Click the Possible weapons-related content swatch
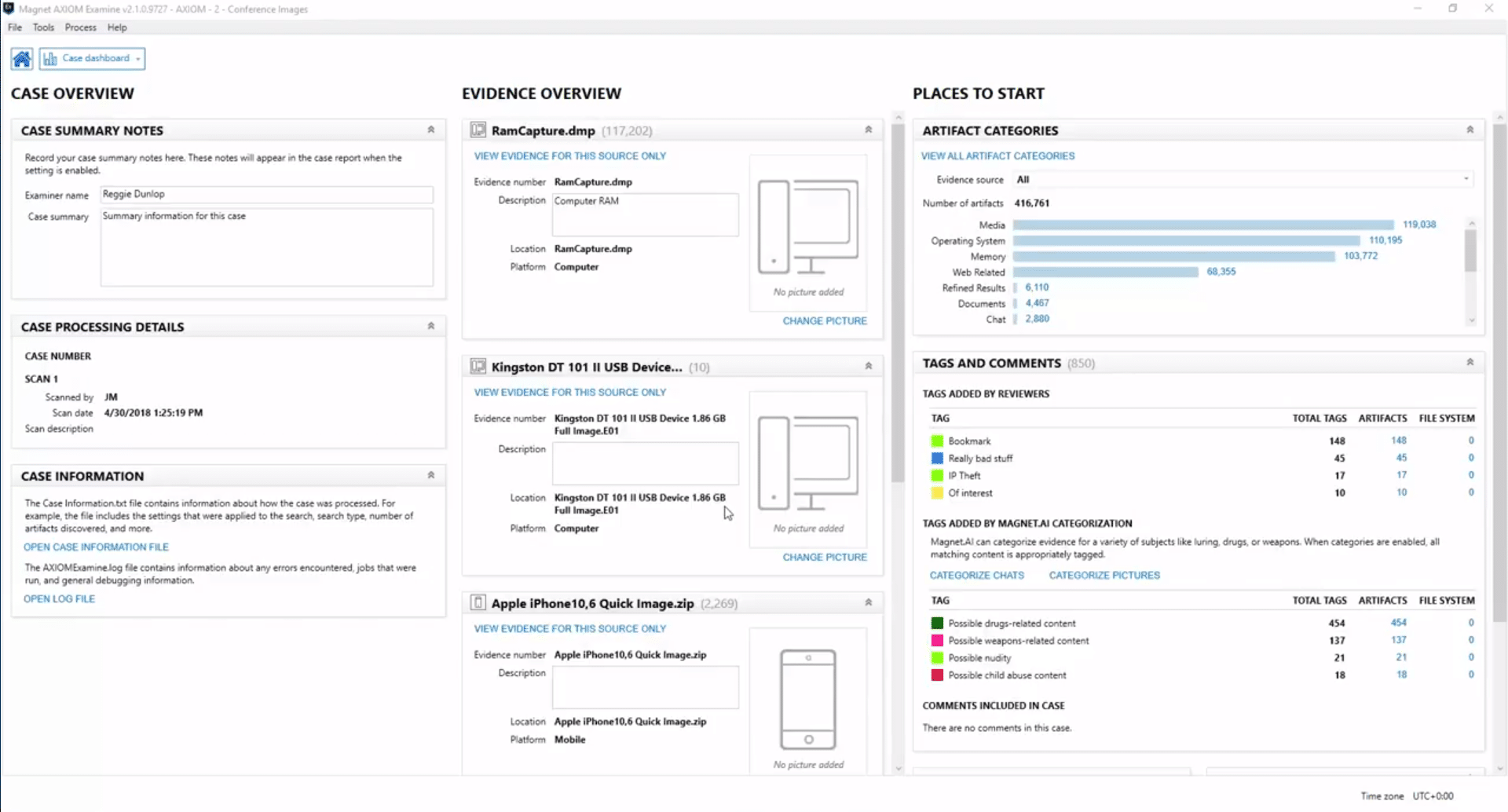This screenshot has height=812, width=1508. click(937, 641)
